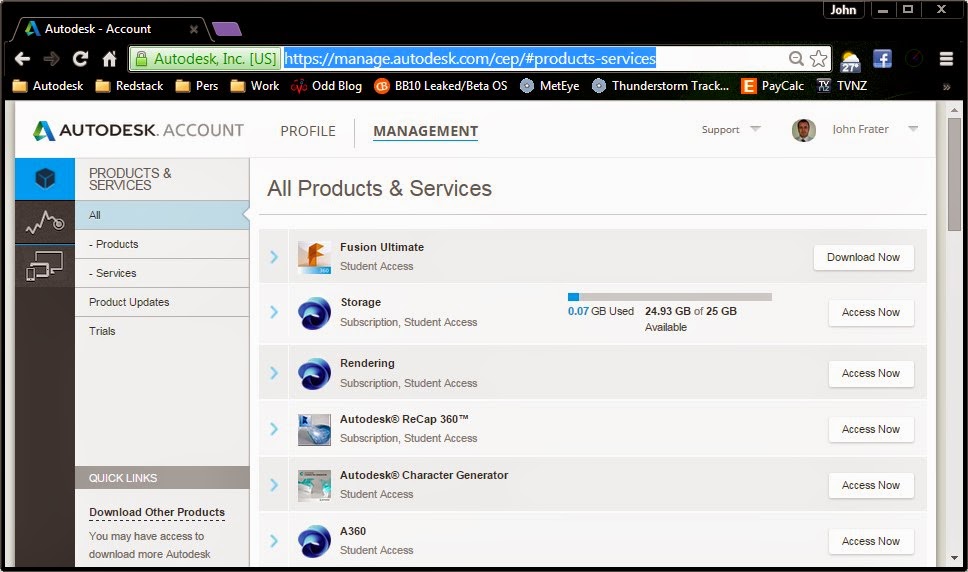The height and width of the screenshot is (572, 968).
Task: Select the Autodesk - Account browser tab
Action: click(x=112, y=29)
